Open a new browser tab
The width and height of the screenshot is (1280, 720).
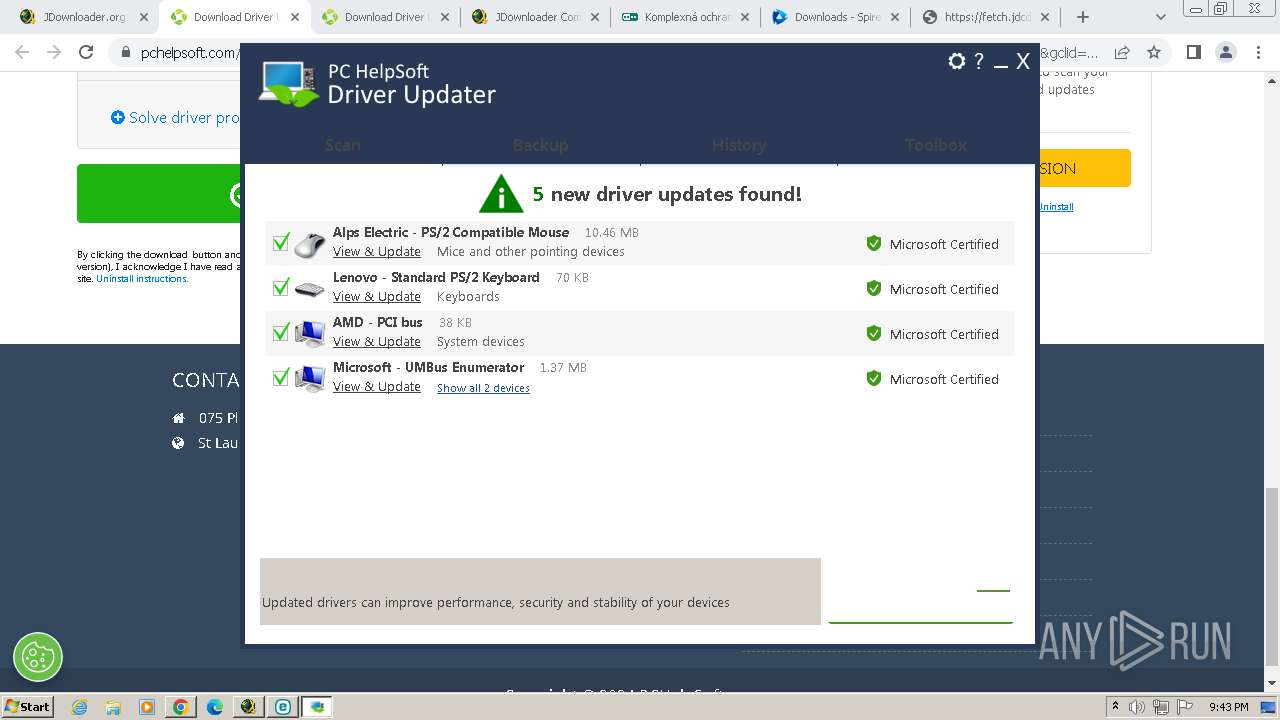pyautogui.click(x=1082, y=17)
